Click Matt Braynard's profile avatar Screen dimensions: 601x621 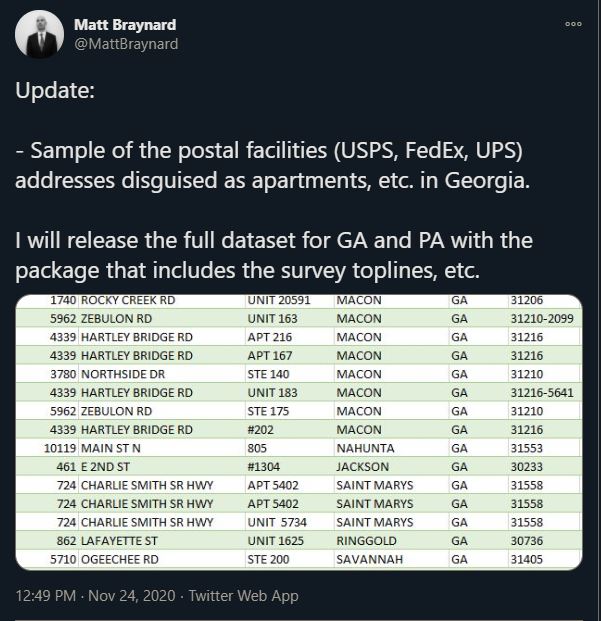(39, 34)
